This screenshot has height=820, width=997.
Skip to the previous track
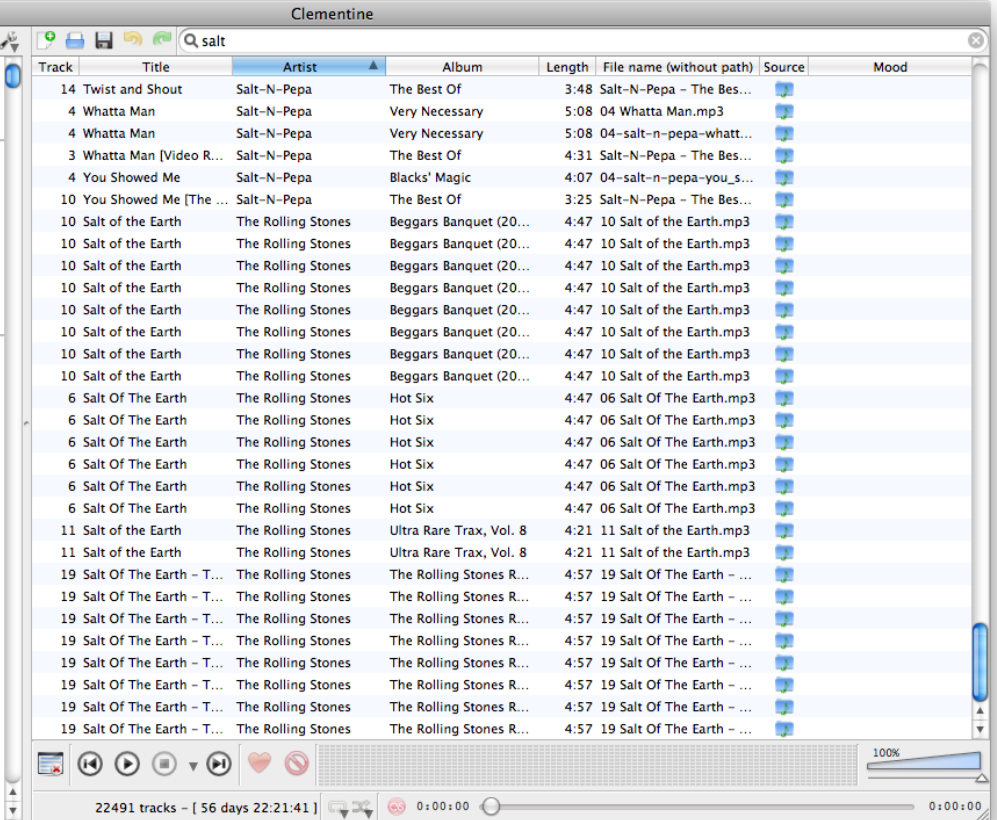point(90,763)
